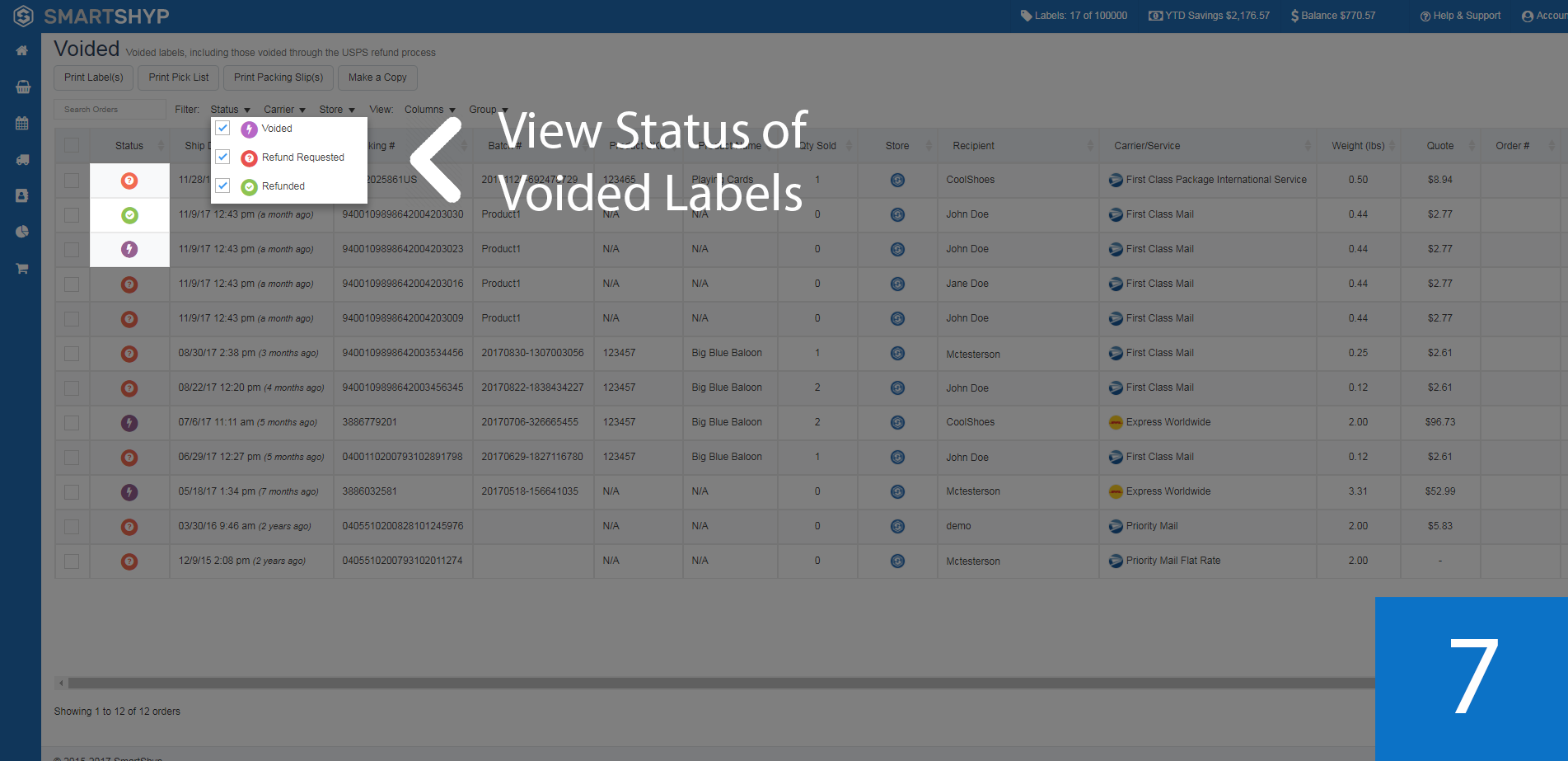Click the scrollbar left arrow
Screen dimensions: 1568x761
[x=61, y=683]
